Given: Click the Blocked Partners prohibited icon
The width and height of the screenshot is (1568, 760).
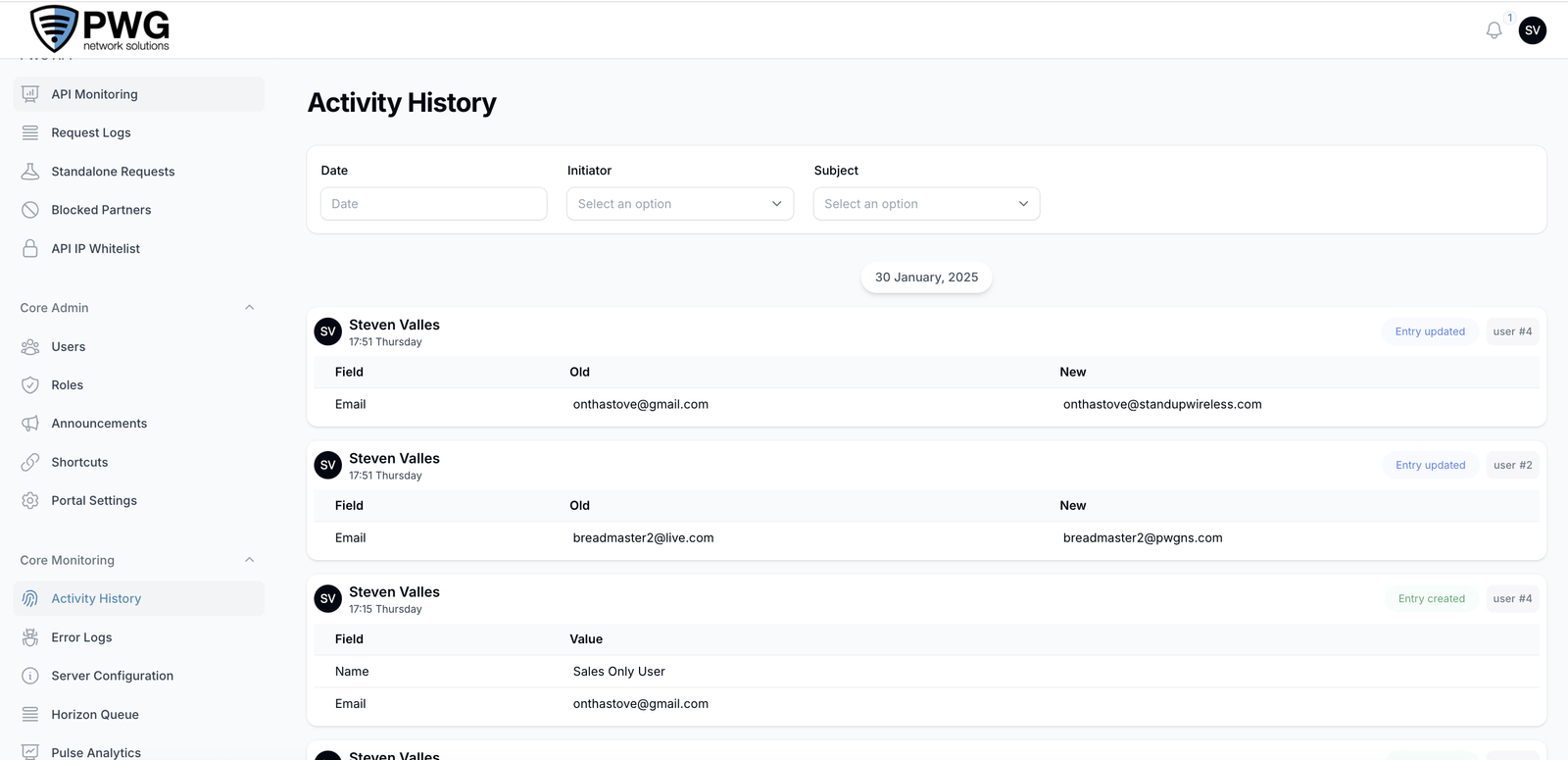Looking at the screenshot, I should tap(30, 210).
